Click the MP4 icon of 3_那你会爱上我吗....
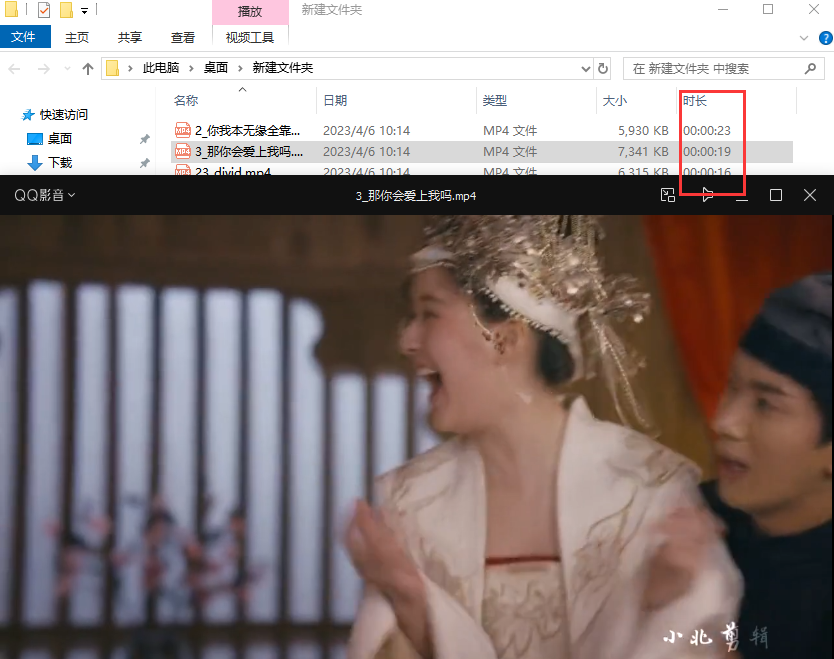Screen dimensions: 834x659 pos(182,151)
